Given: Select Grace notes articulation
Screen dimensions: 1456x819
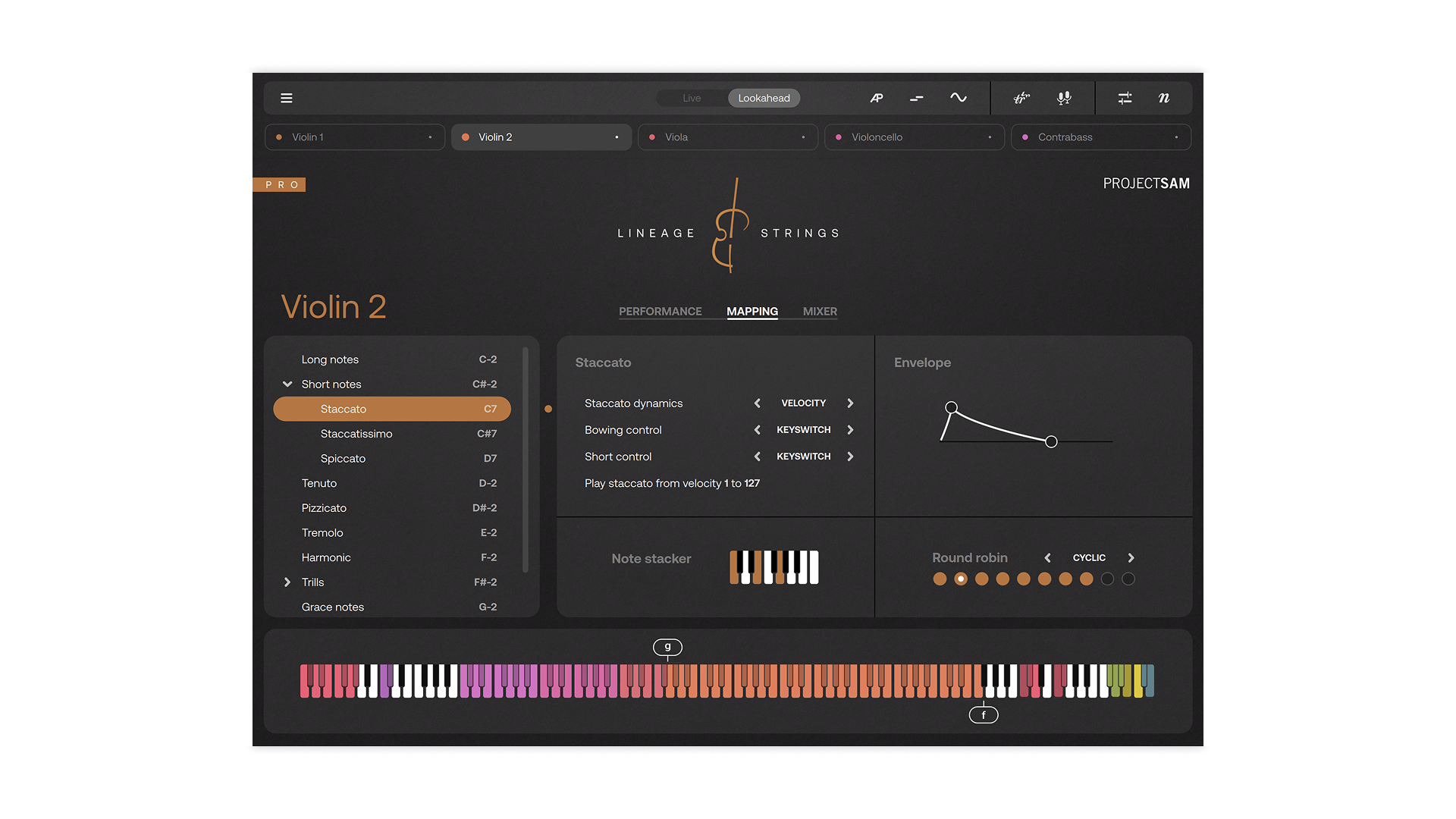Looking at the screenshot, I should 392,607.
